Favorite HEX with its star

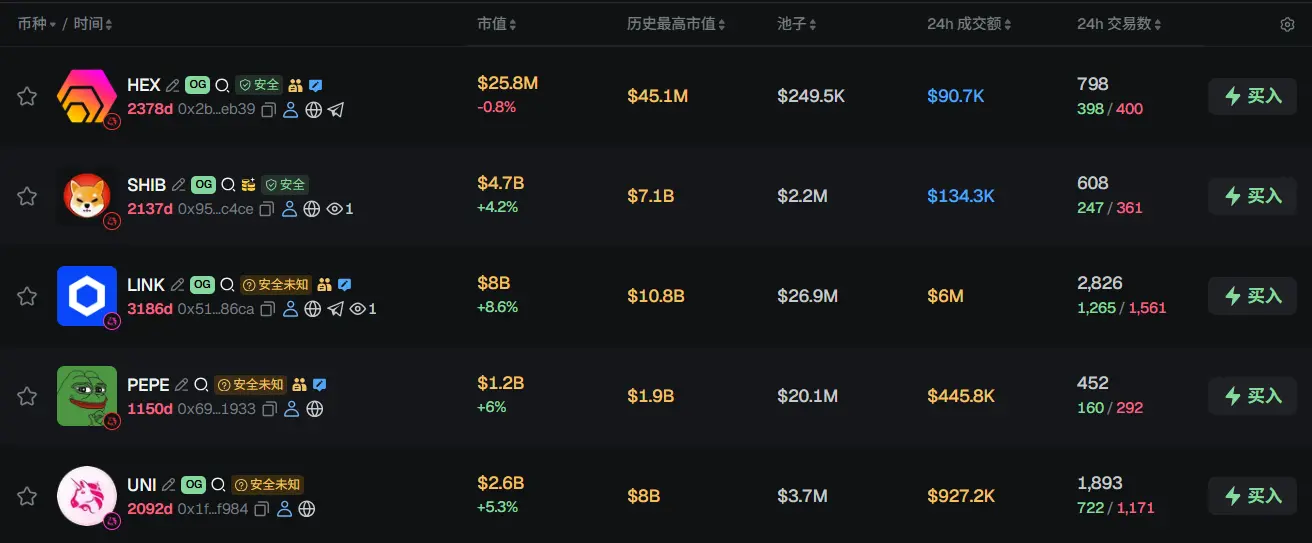(x=27, y=96)
